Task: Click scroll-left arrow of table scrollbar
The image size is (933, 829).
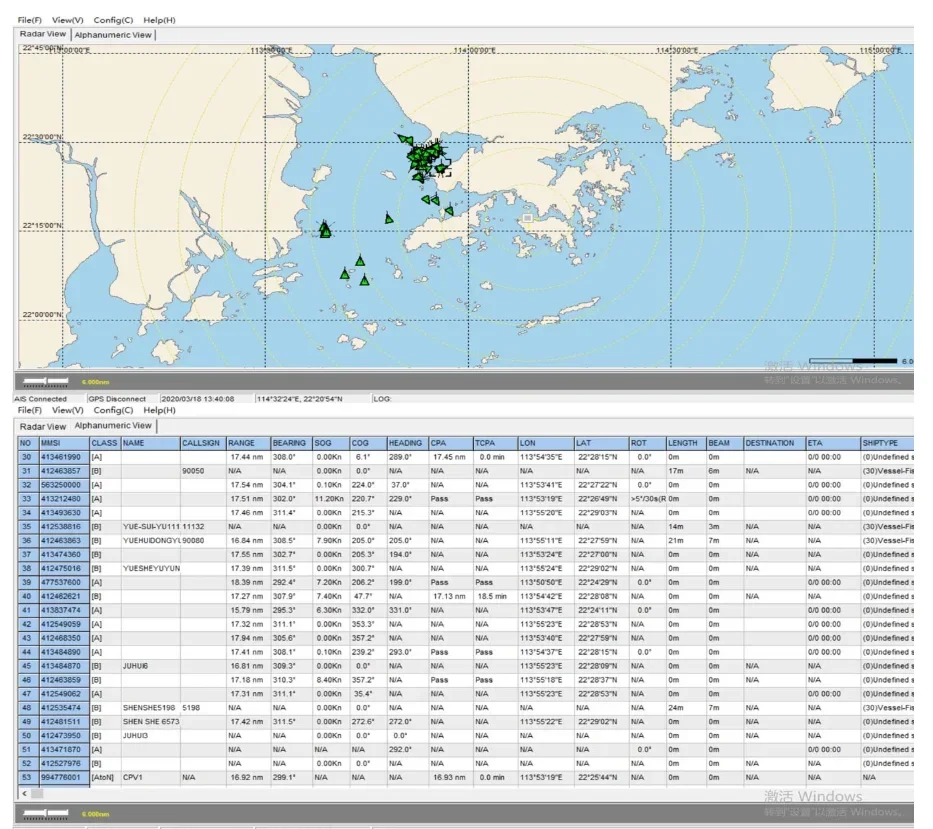Action: pos(24,793)
